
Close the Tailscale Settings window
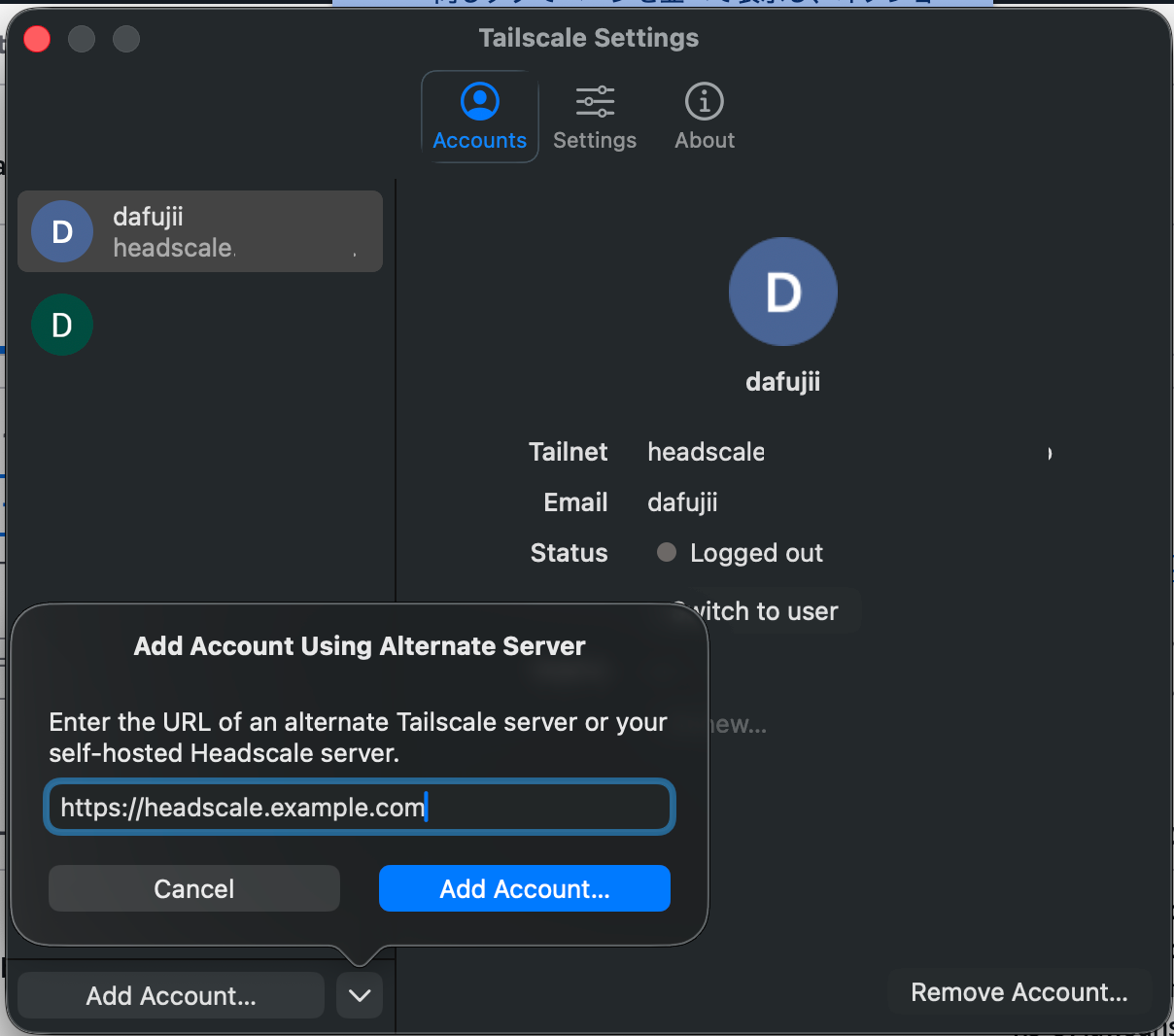(37, 39)
